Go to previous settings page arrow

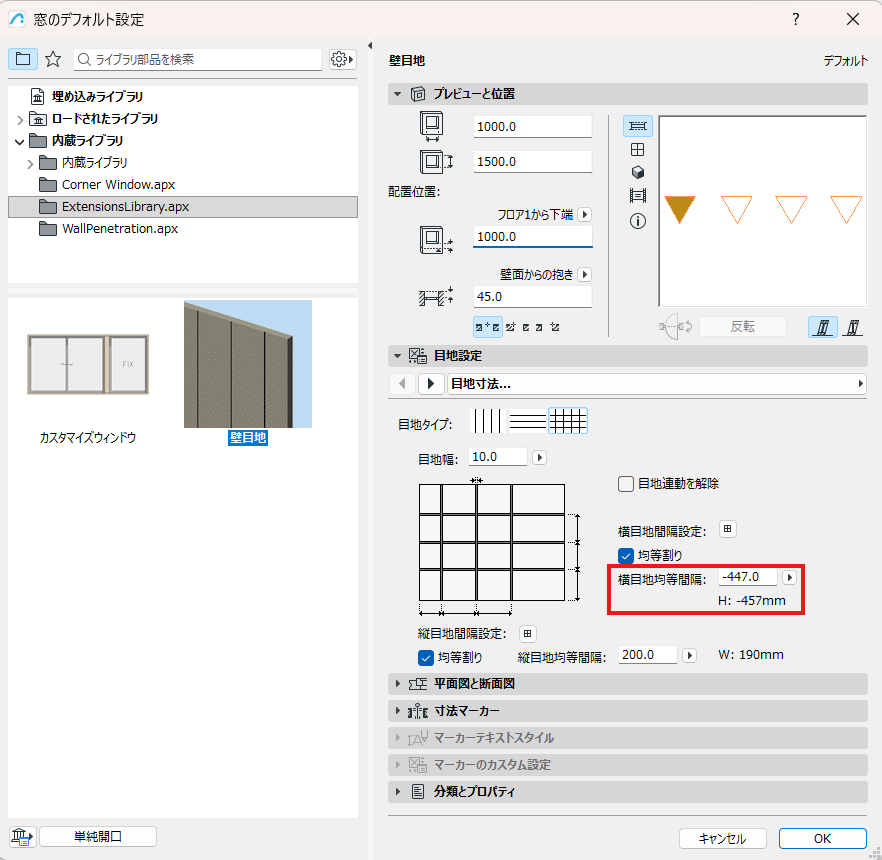pos(402,384)
